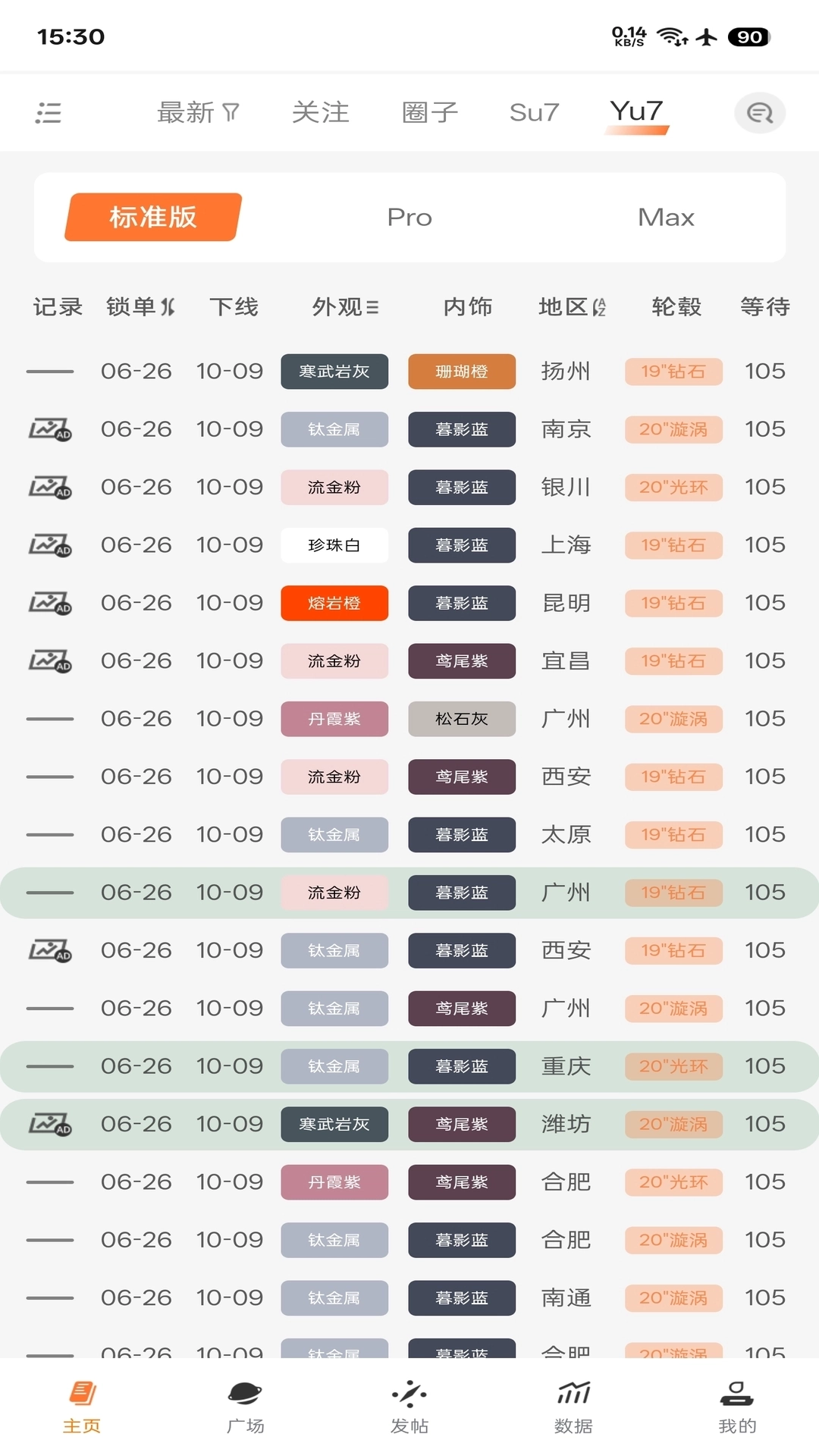This screenshot has height=1456, width=819.
Task: Open the 圈子 tab
Action: point(429,111)
